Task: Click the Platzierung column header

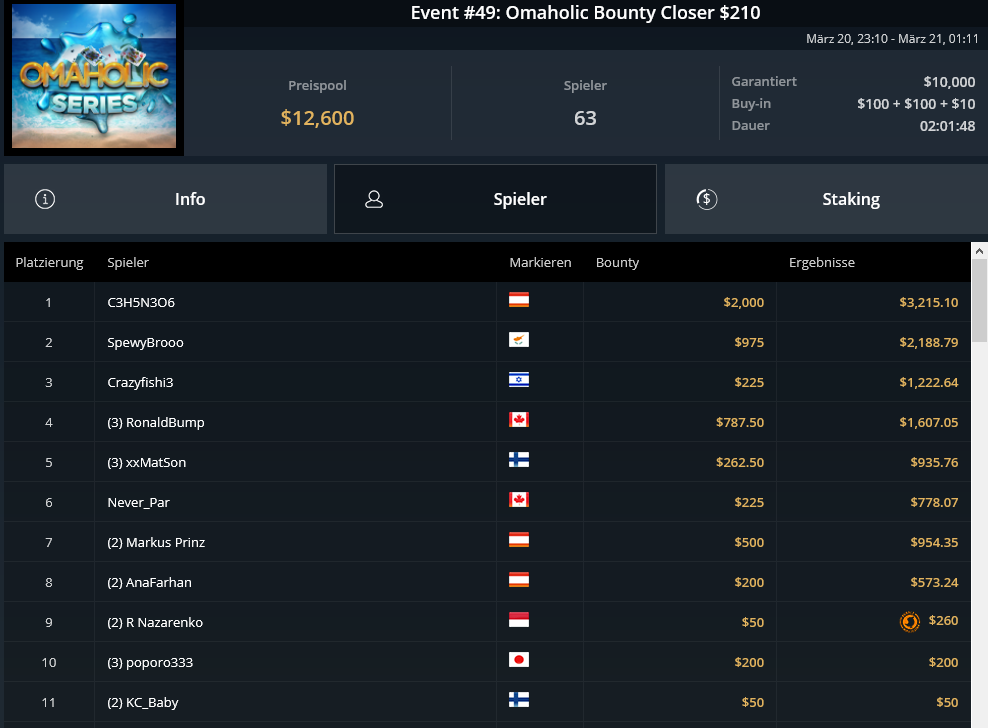Action: point(49,263)
